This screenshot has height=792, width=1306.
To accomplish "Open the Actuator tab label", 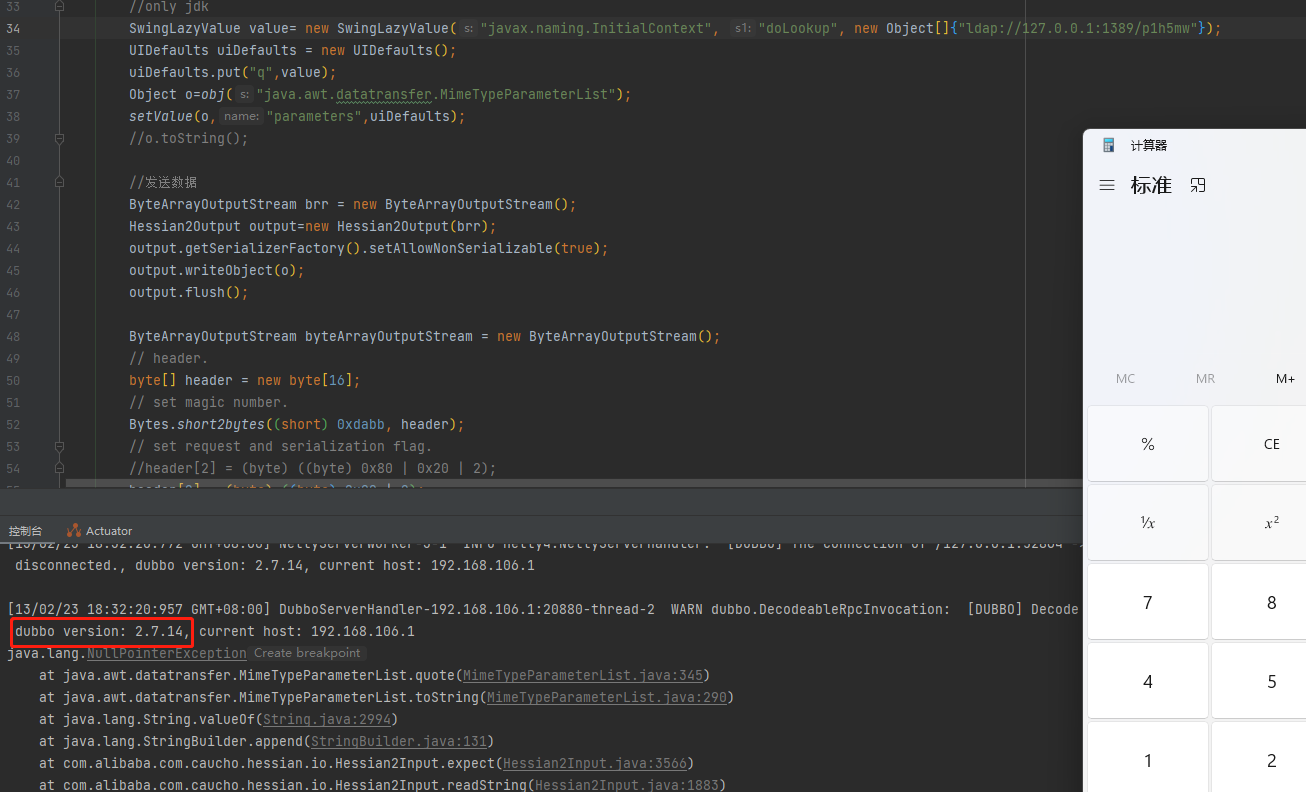I will pyautogui.click(x=109, y=531).
